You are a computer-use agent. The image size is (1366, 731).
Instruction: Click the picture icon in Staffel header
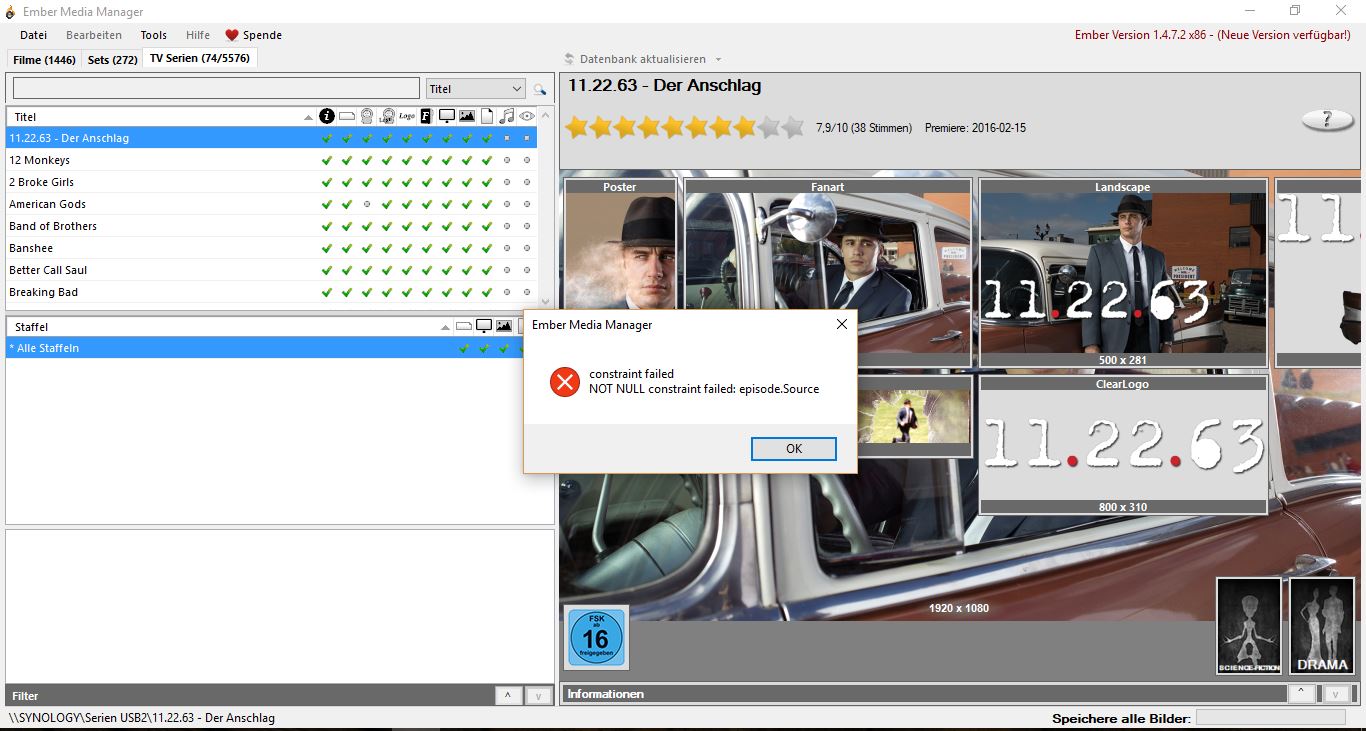pyautogui.click(x=504, y=326)
